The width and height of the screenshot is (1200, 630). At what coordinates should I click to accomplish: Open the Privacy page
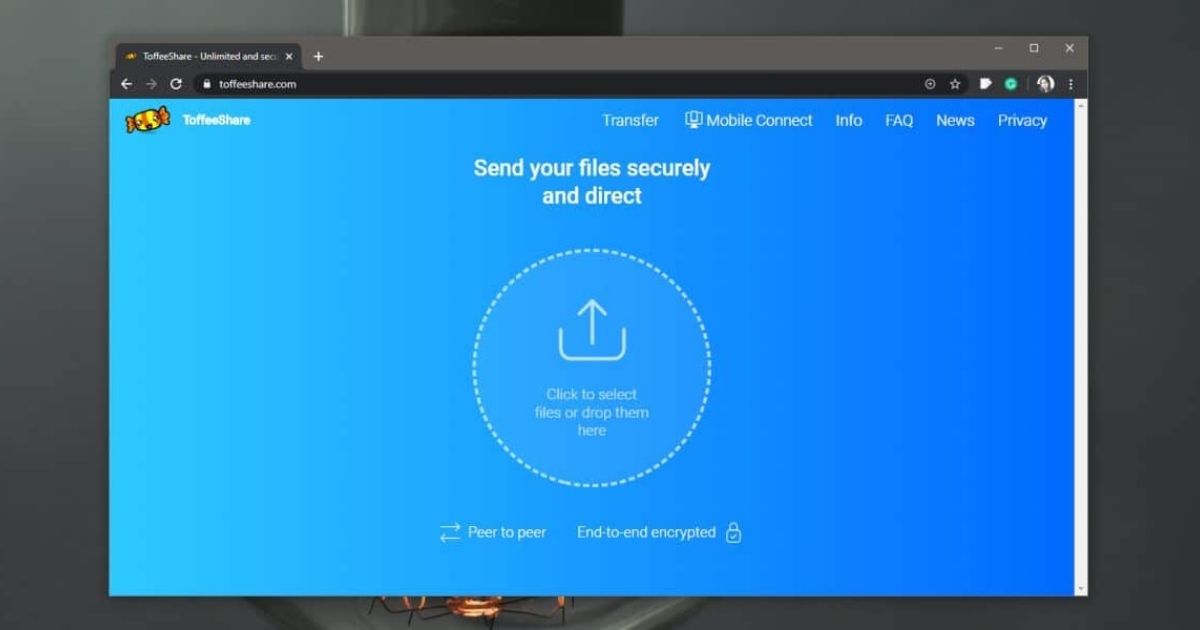[1022, 120]
